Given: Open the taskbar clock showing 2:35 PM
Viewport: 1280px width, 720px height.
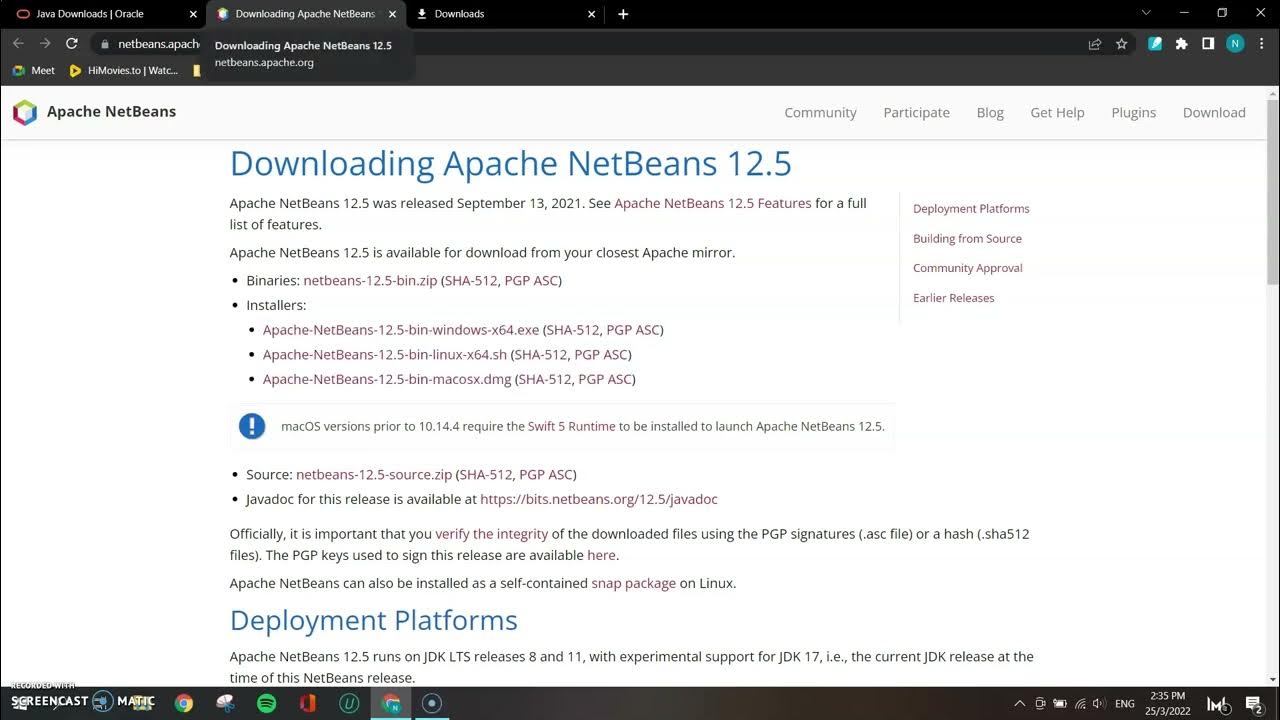Looking at the screenshot, I should click(1169, 703).
